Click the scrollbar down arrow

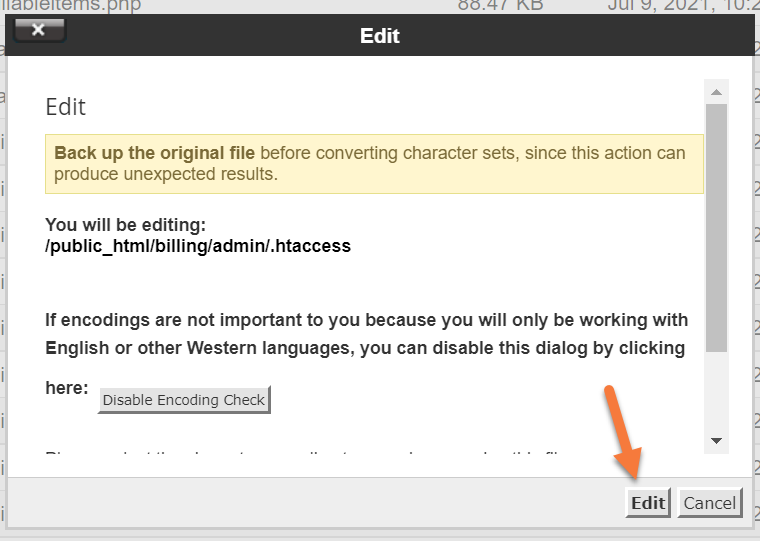coord(716,440)
